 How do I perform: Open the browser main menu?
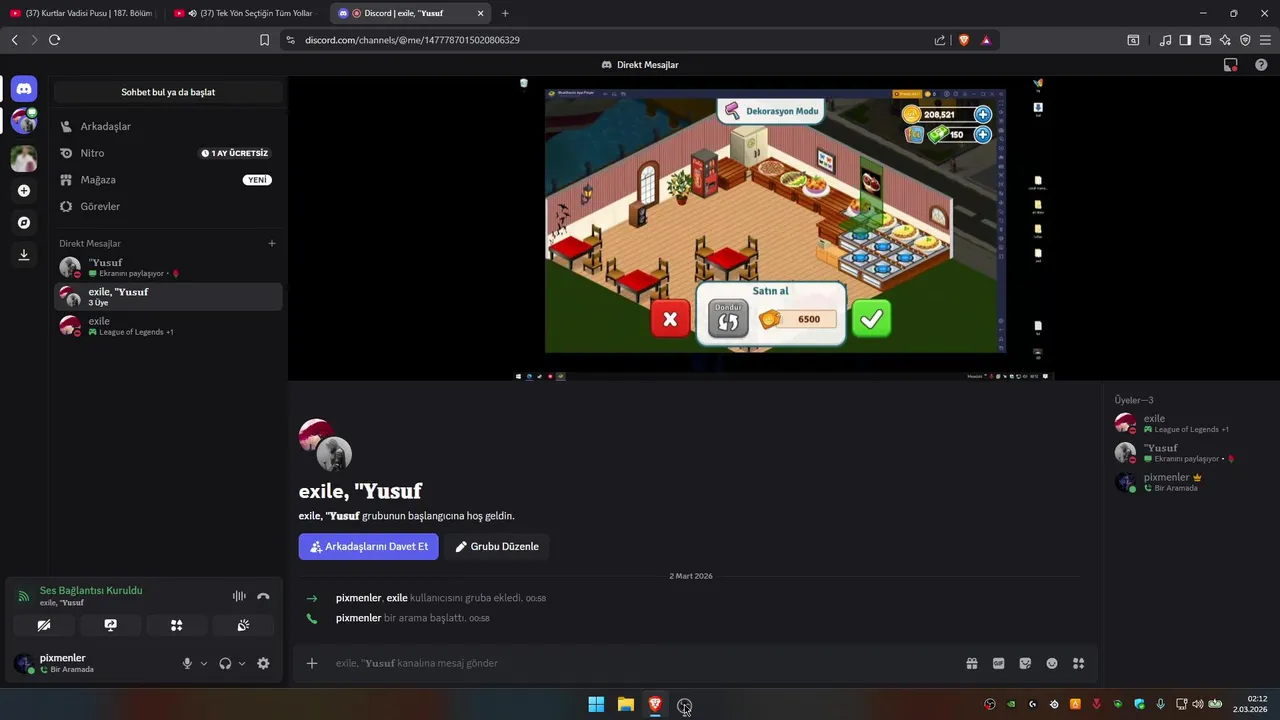(x=1265, y=40)
